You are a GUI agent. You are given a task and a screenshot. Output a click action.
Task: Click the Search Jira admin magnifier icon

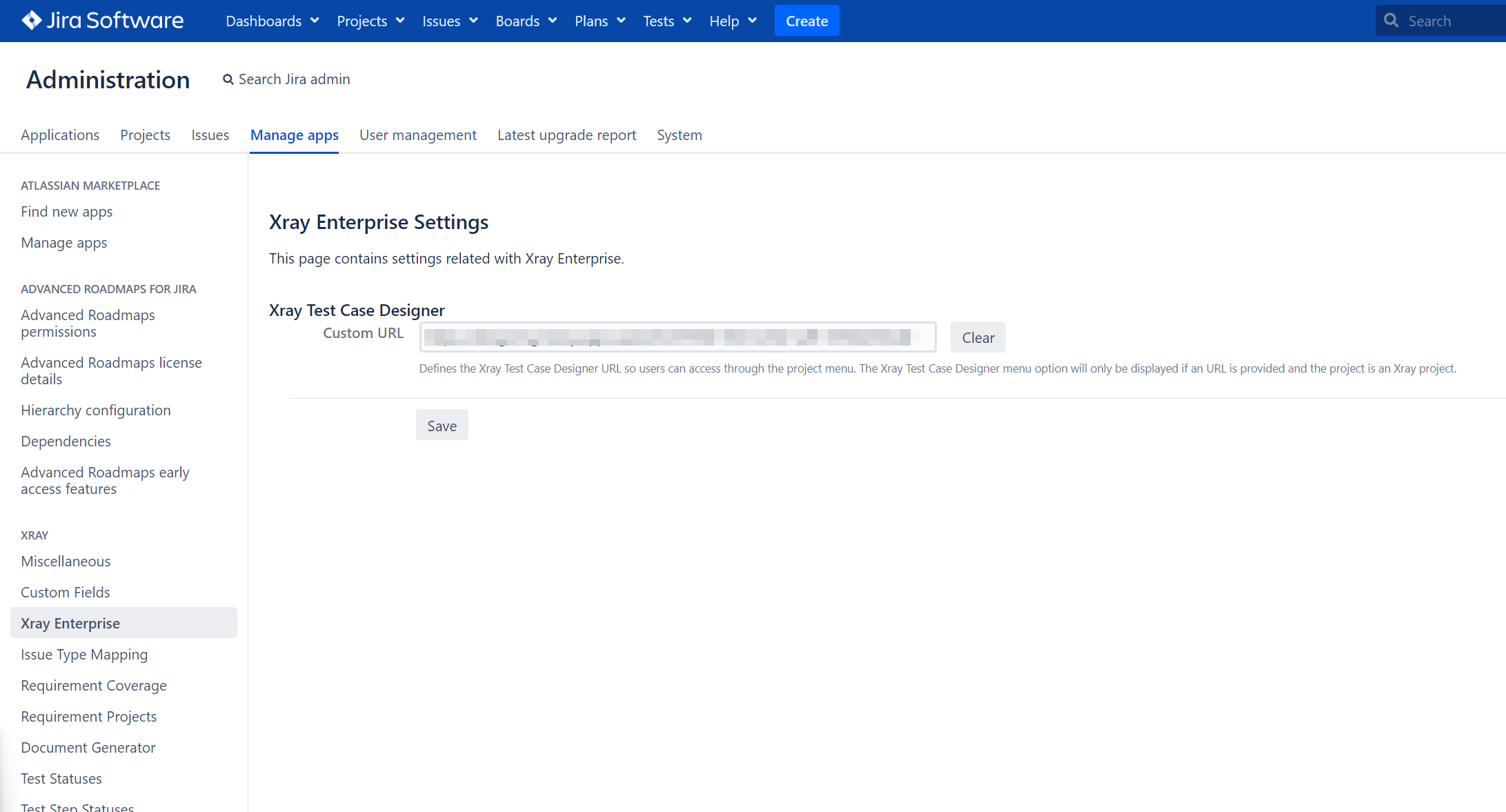pos(228,80)
